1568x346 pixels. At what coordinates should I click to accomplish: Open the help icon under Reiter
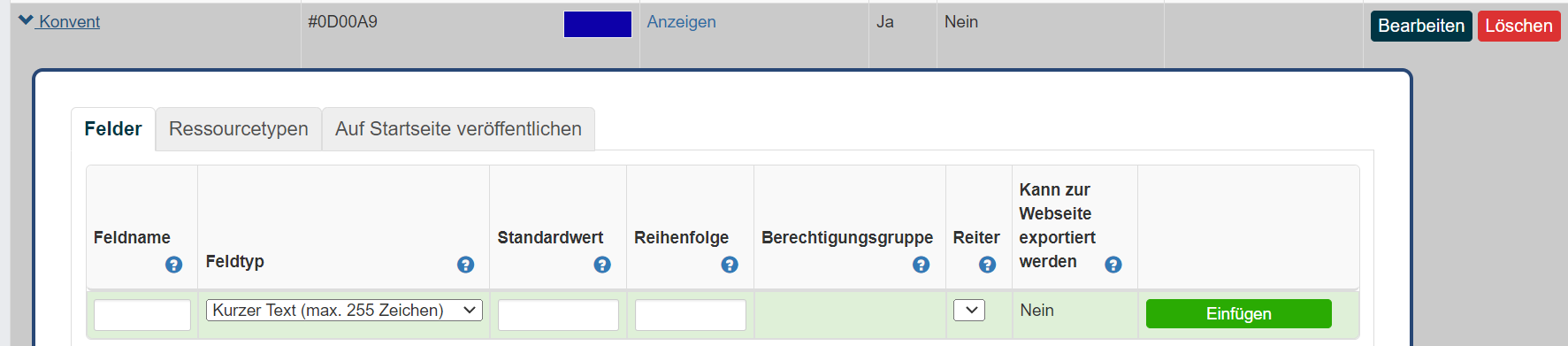(988, 265)
